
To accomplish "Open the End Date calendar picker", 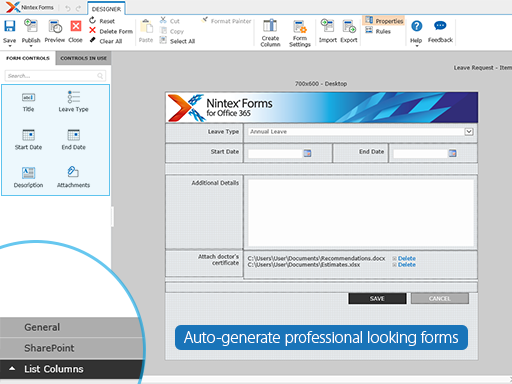I will pyautogui.click(x=452, y=153).
